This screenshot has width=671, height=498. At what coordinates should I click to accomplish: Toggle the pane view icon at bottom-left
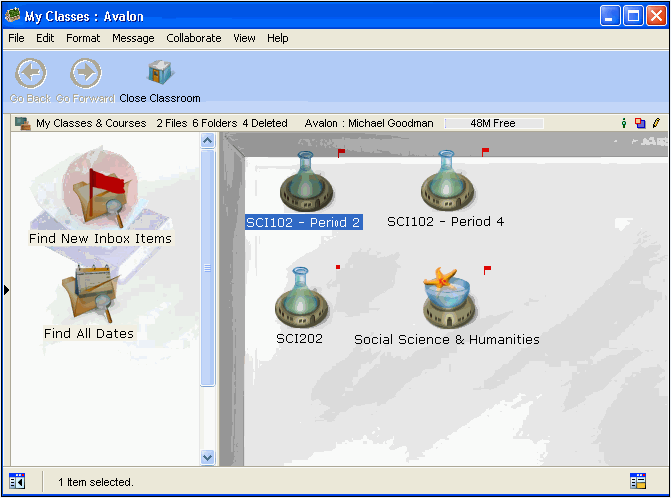[17, 481]
